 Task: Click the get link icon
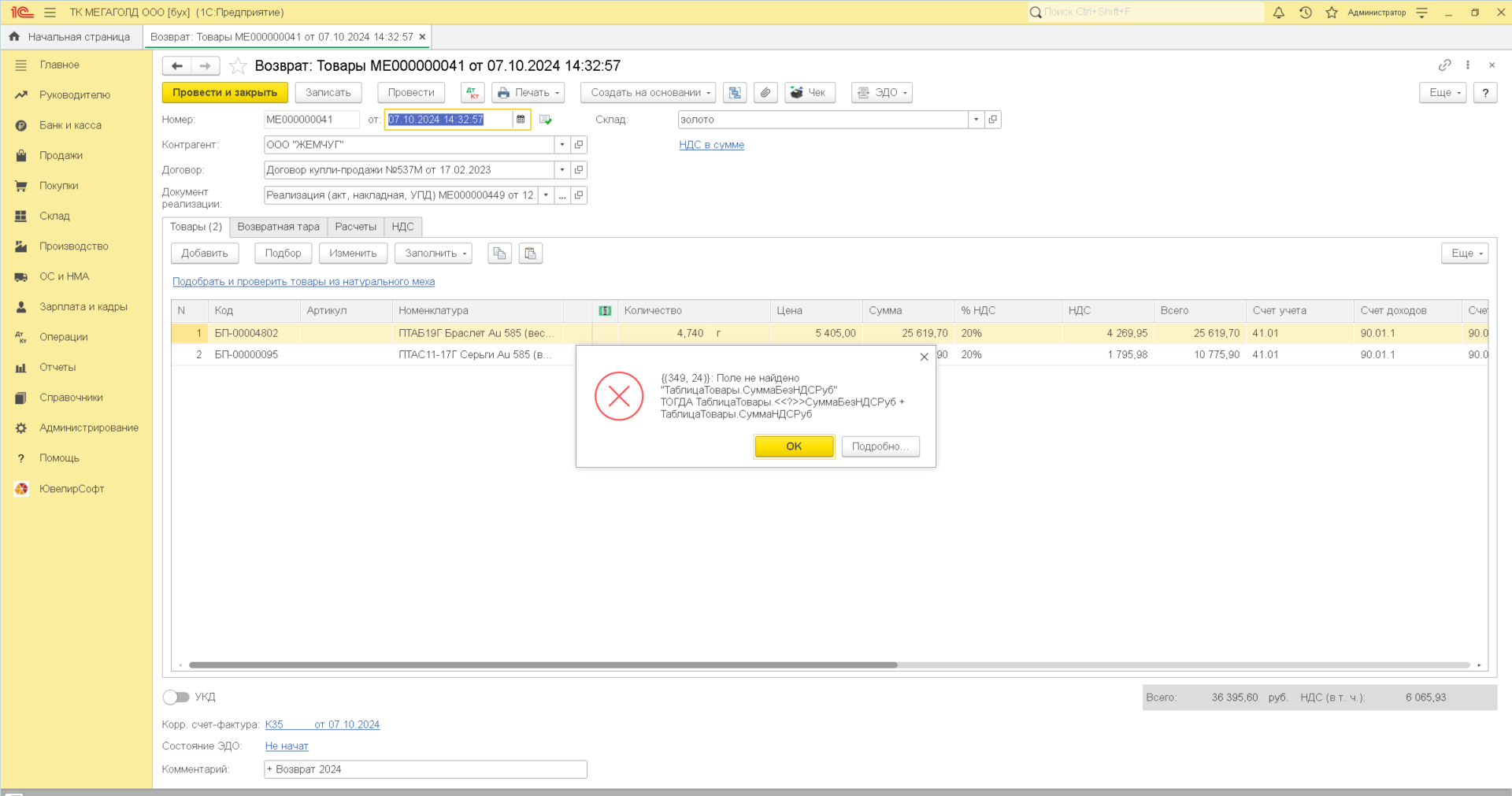[x=1444, y=65]
